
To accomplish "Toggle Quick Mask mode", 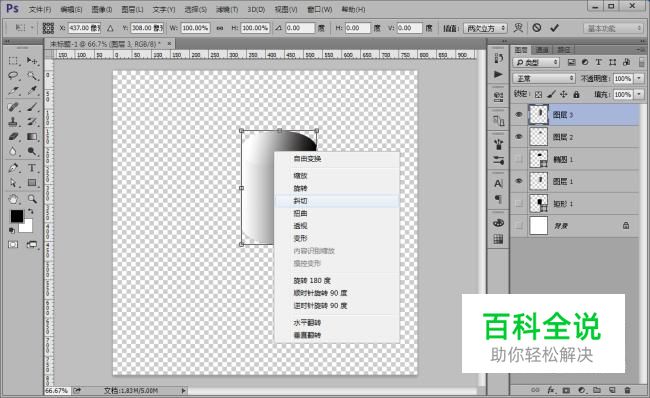I will pos(13,245).
